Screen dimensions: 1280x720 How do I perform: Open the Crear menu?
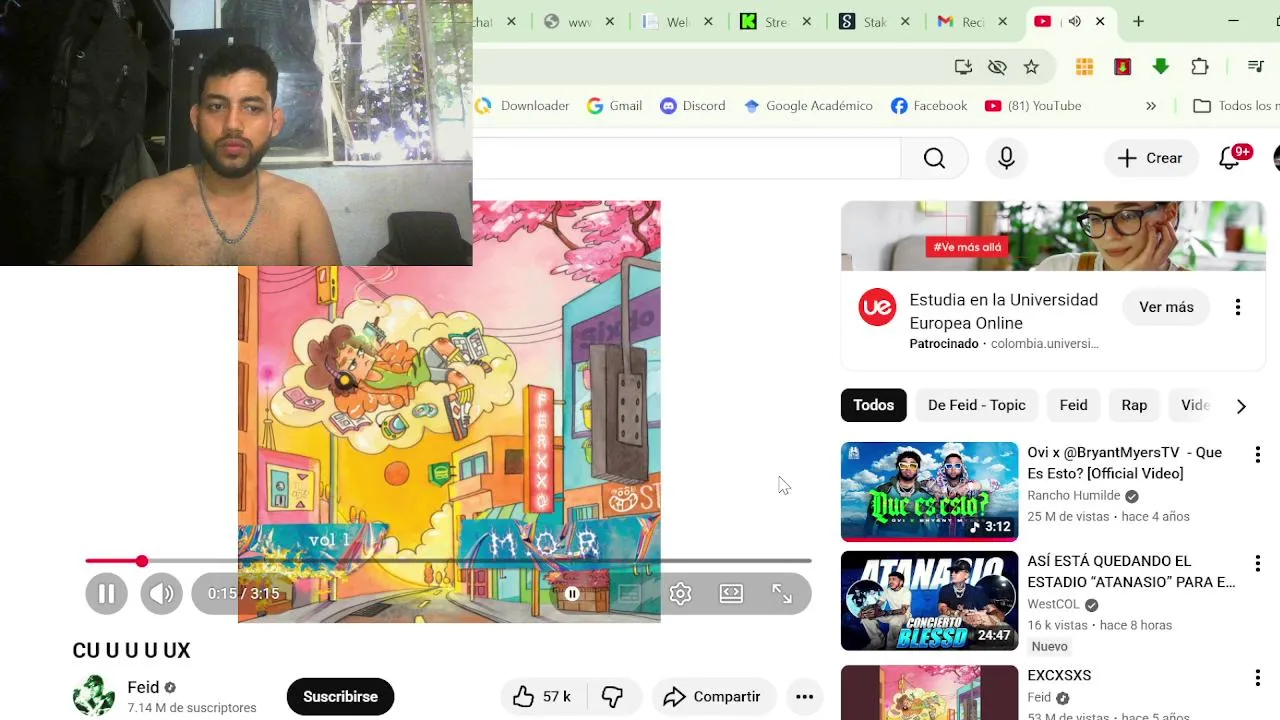click(1150, 158)
